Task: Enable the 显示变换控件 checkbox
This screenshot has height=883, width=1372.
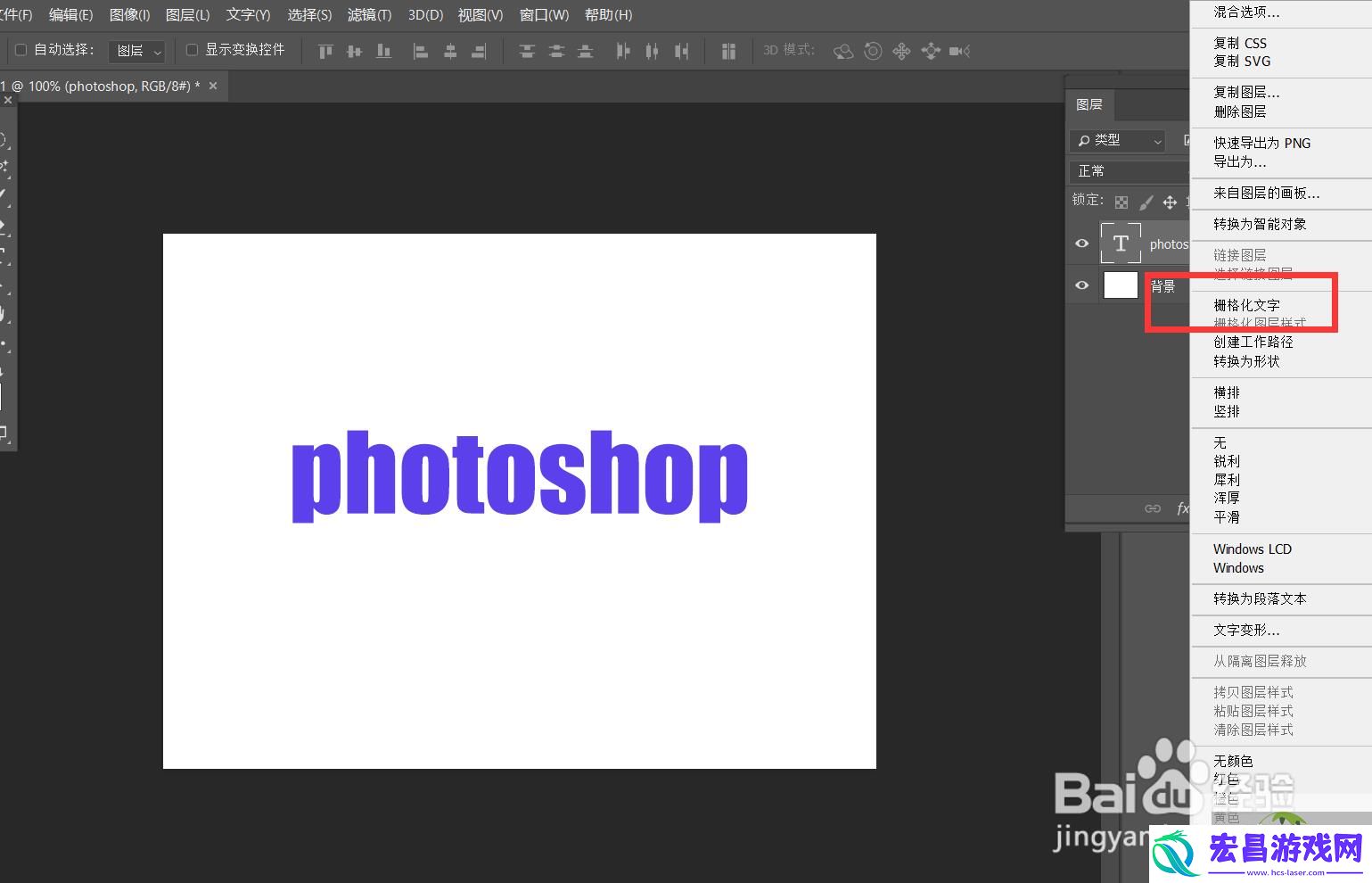Action: click(x=192, y=50)
